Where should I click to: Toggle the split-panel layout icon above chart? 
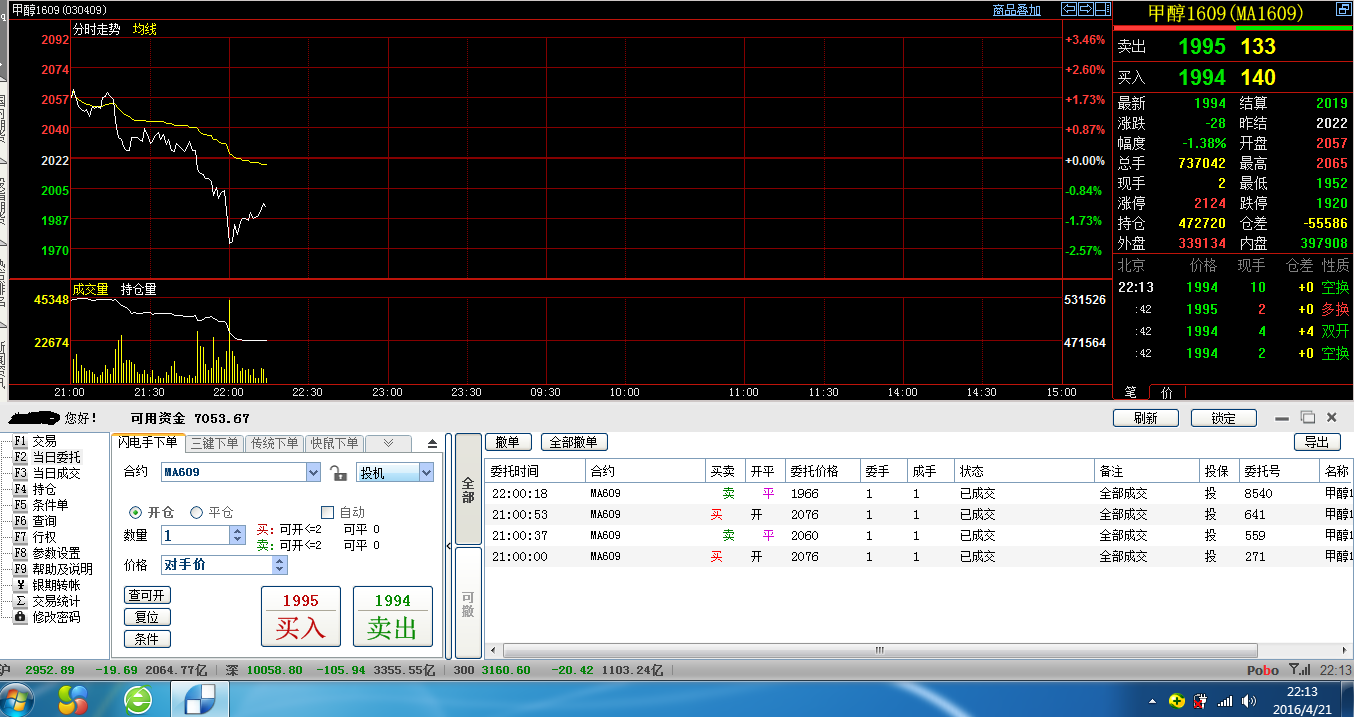pyautogui.click(x=1102, y=9)
